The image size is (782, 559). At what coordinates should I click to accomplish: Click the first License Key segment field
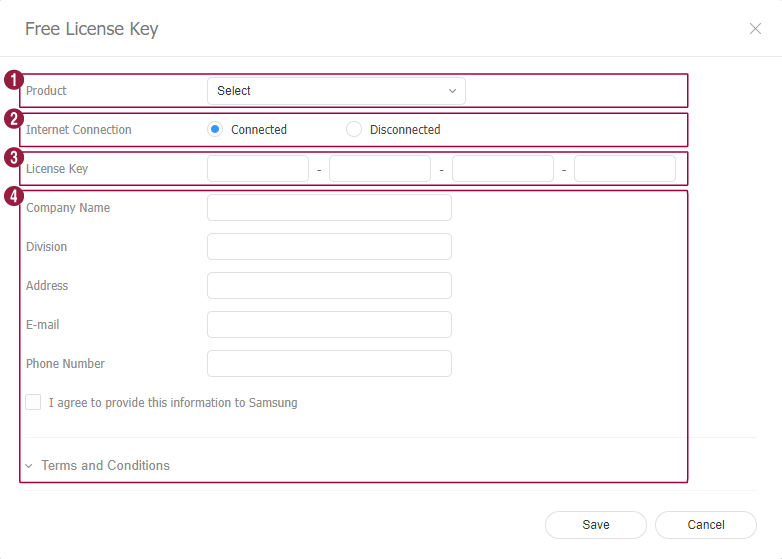point(258,169)
